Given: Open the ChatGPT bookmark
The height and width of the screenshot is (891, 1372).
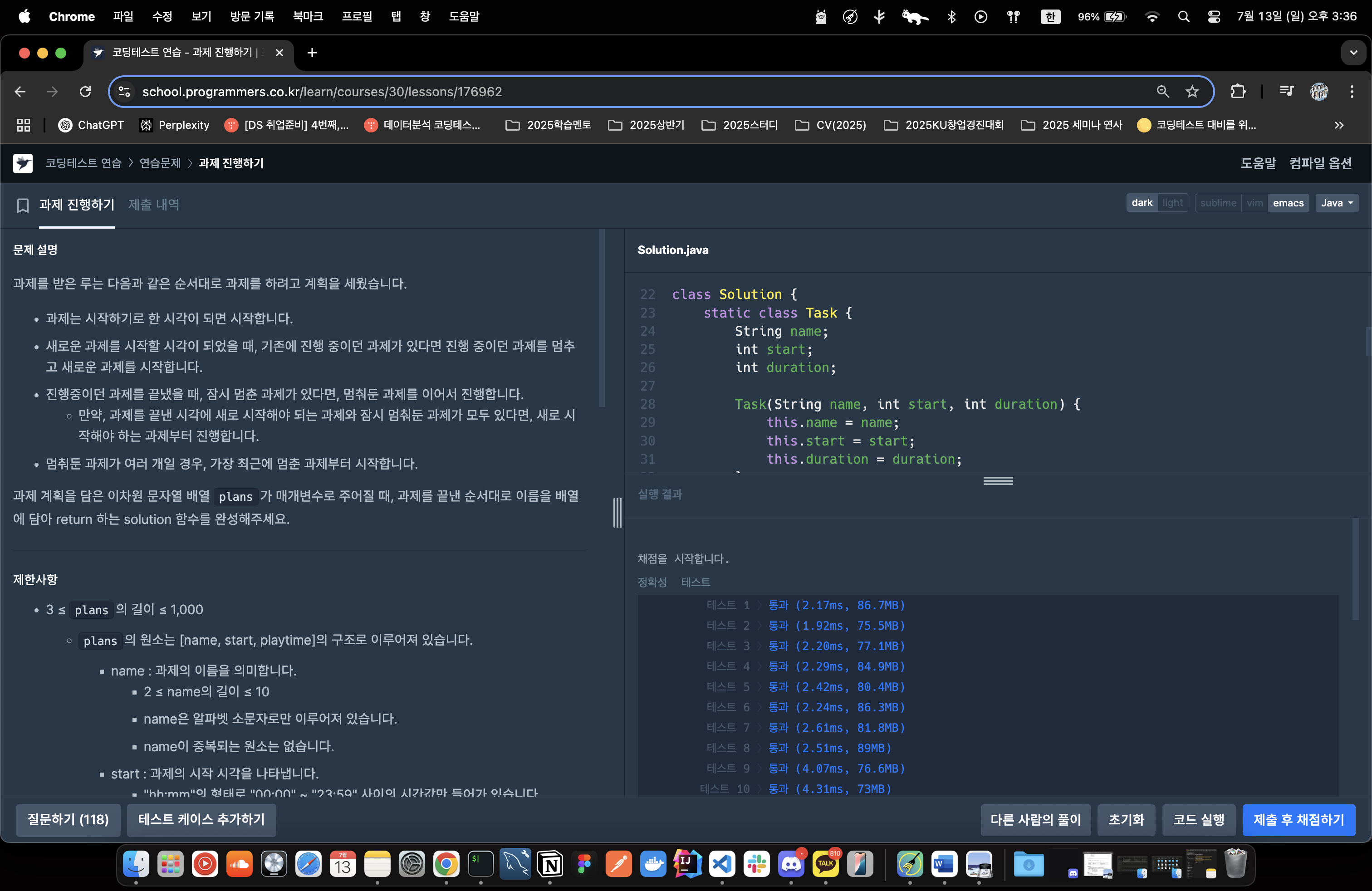Looking at the screenshot, I should (91, 125).
